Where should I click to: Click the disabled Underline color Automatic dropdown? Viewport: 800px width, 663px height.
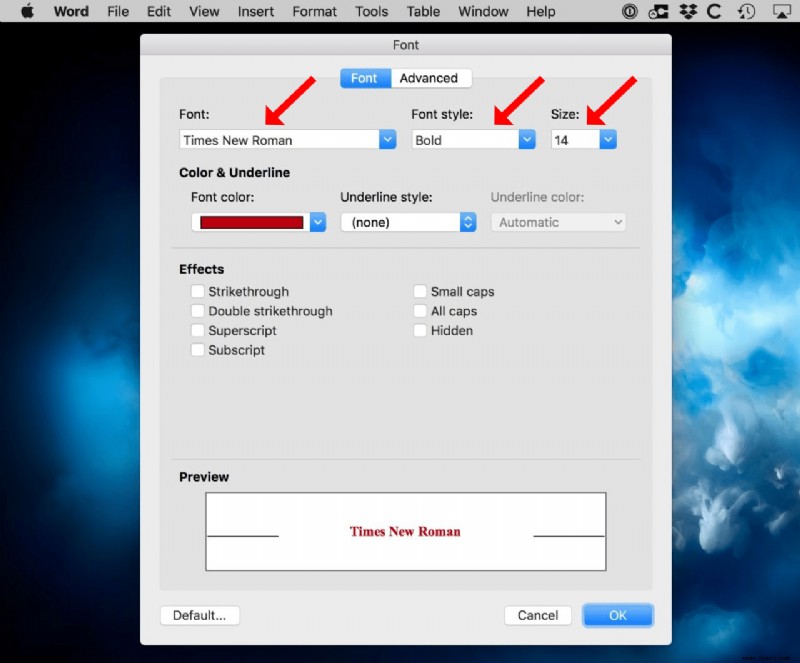pyautogui.click(x=558, y=222)
